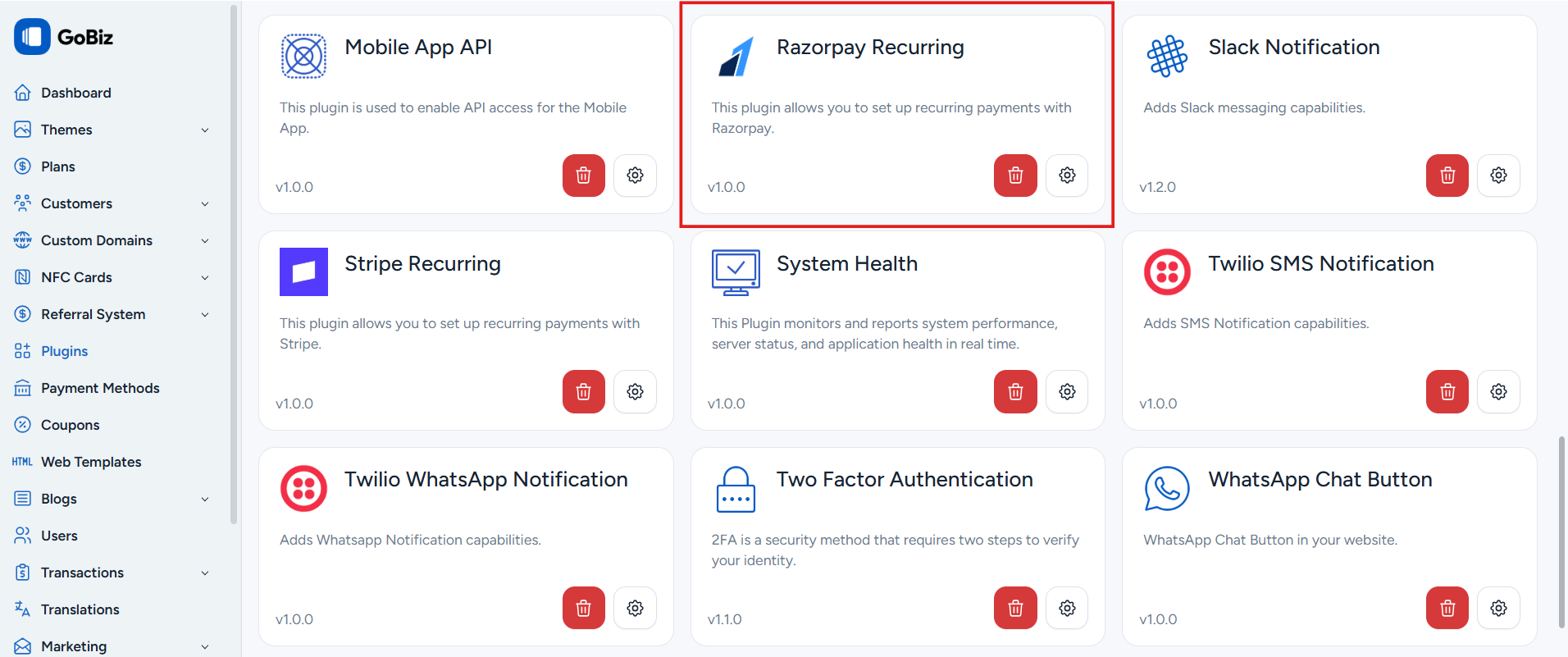This screenshot has height=657, width=1568.
Task: Click the Razorpay Recurring plugin logo
Action: coord(736,56)
